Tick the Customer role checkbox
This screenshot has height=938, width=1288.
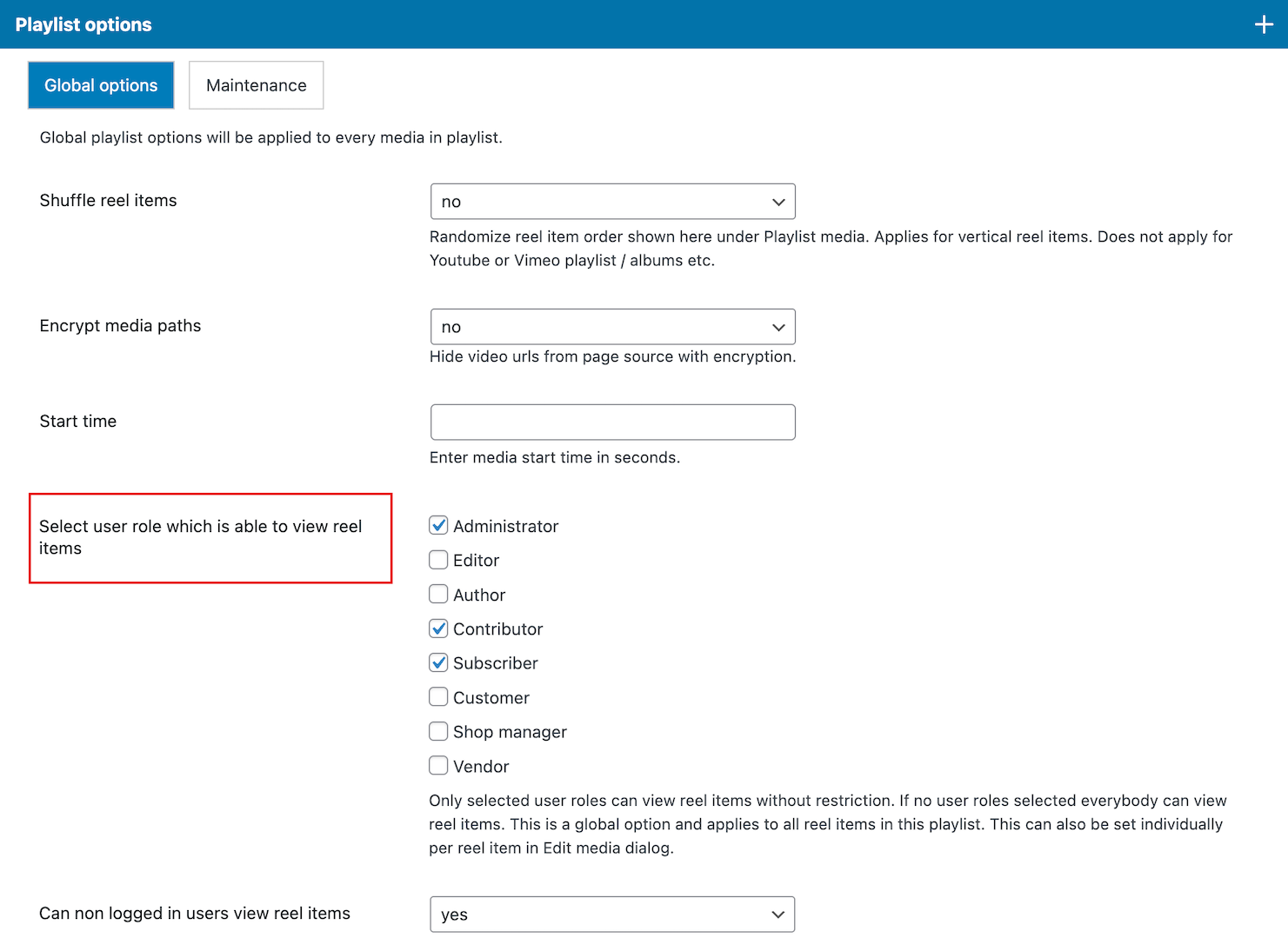[439, 697]
